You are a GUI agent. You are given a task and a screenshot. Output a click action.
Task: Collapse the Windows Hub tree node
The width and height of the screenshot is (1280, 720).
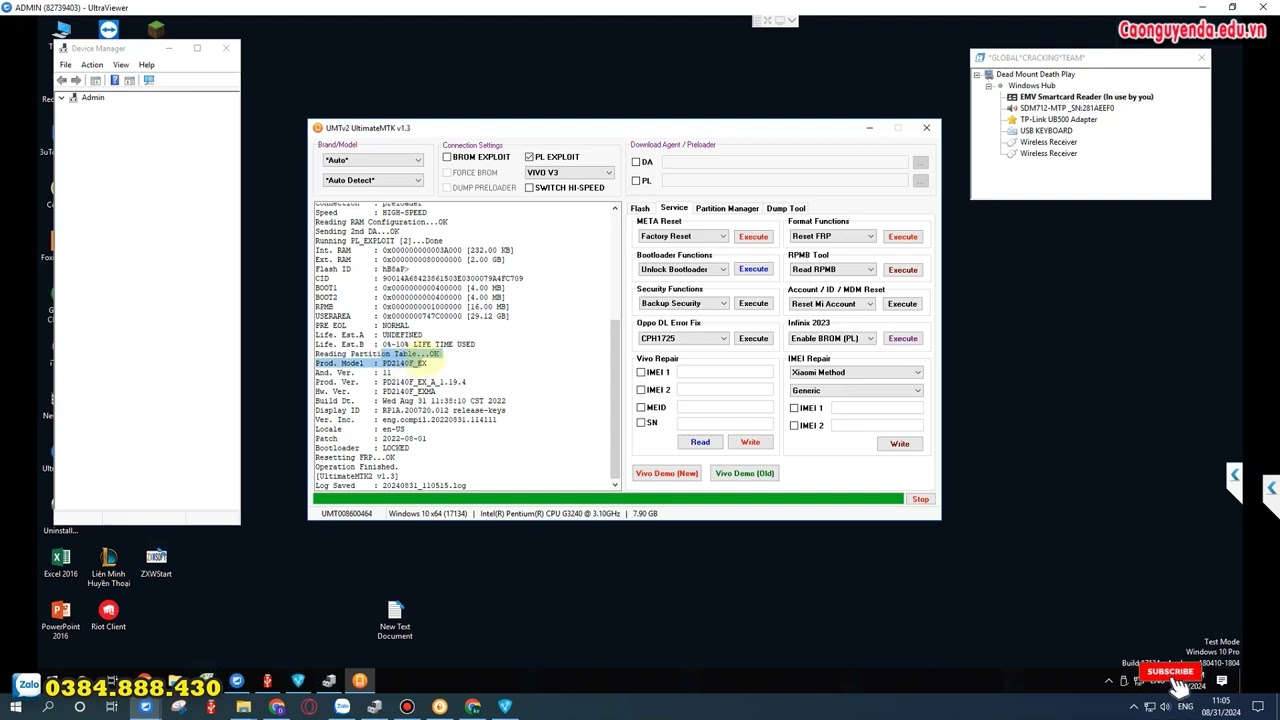tap(988, 86)
